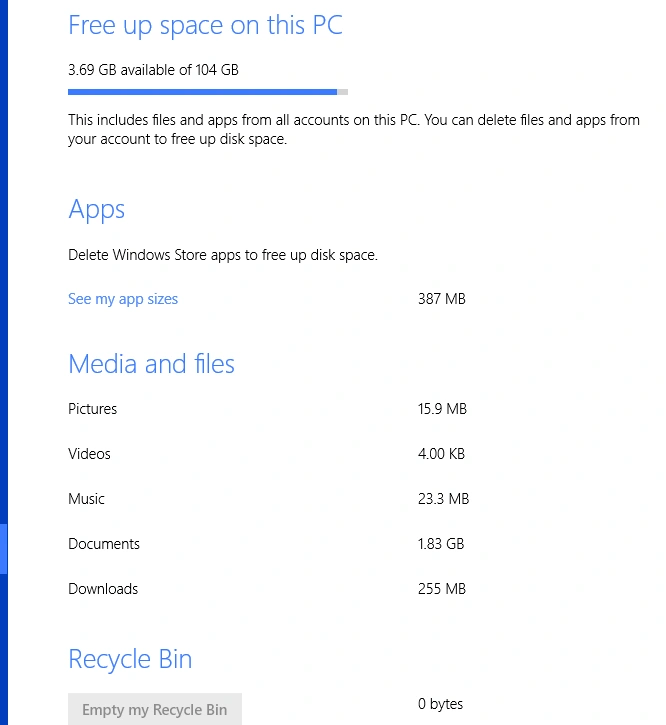This screenshot has width=666, height=725.
Task: Click the 0 bytes Recycle Bin size
Action: pos(440,704)
